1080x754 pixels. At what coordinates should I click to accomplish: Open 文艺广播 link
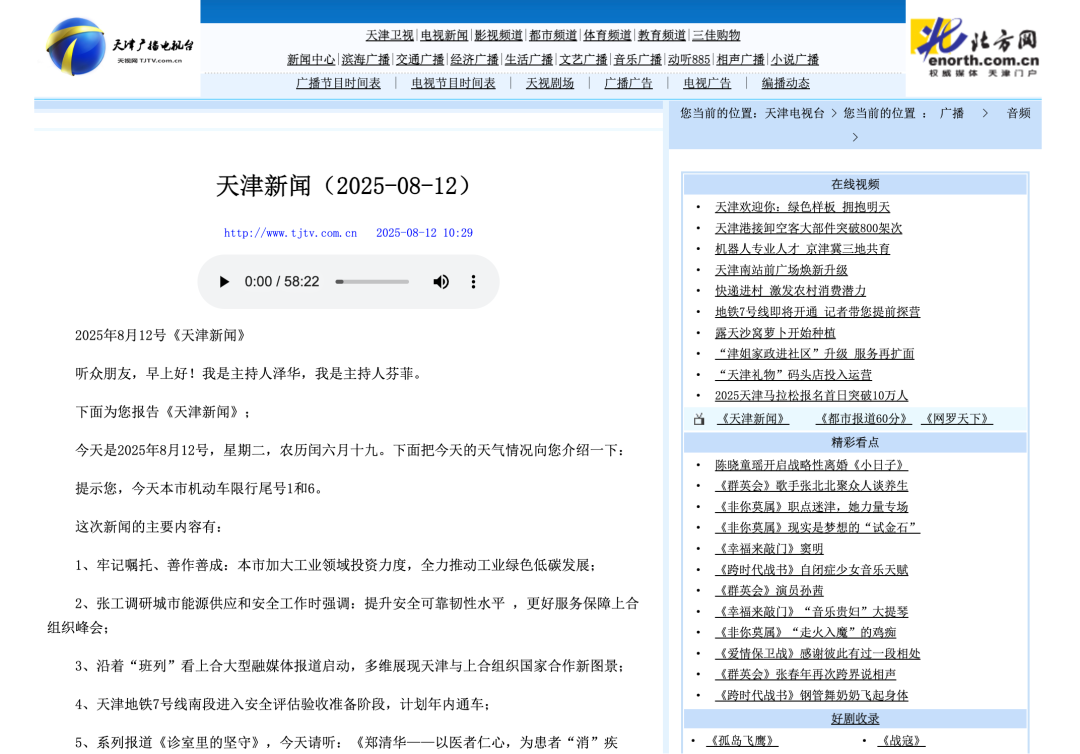(583, 60)
